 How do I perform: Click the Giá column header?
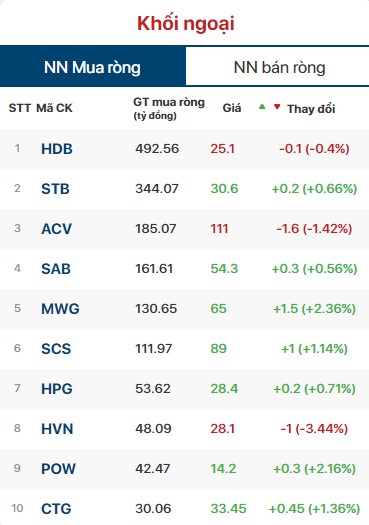coord(232,108)
